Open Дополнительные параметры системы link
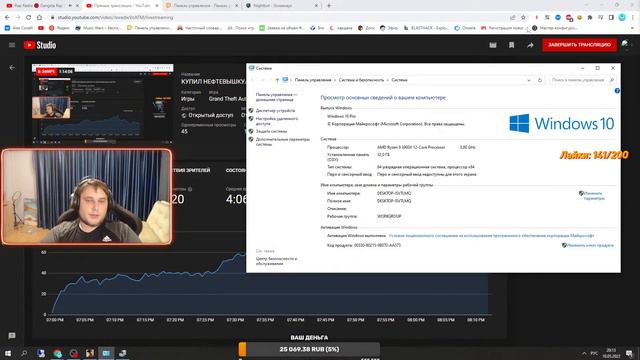This screenshot has width=640, height=360. coord(282,142)
